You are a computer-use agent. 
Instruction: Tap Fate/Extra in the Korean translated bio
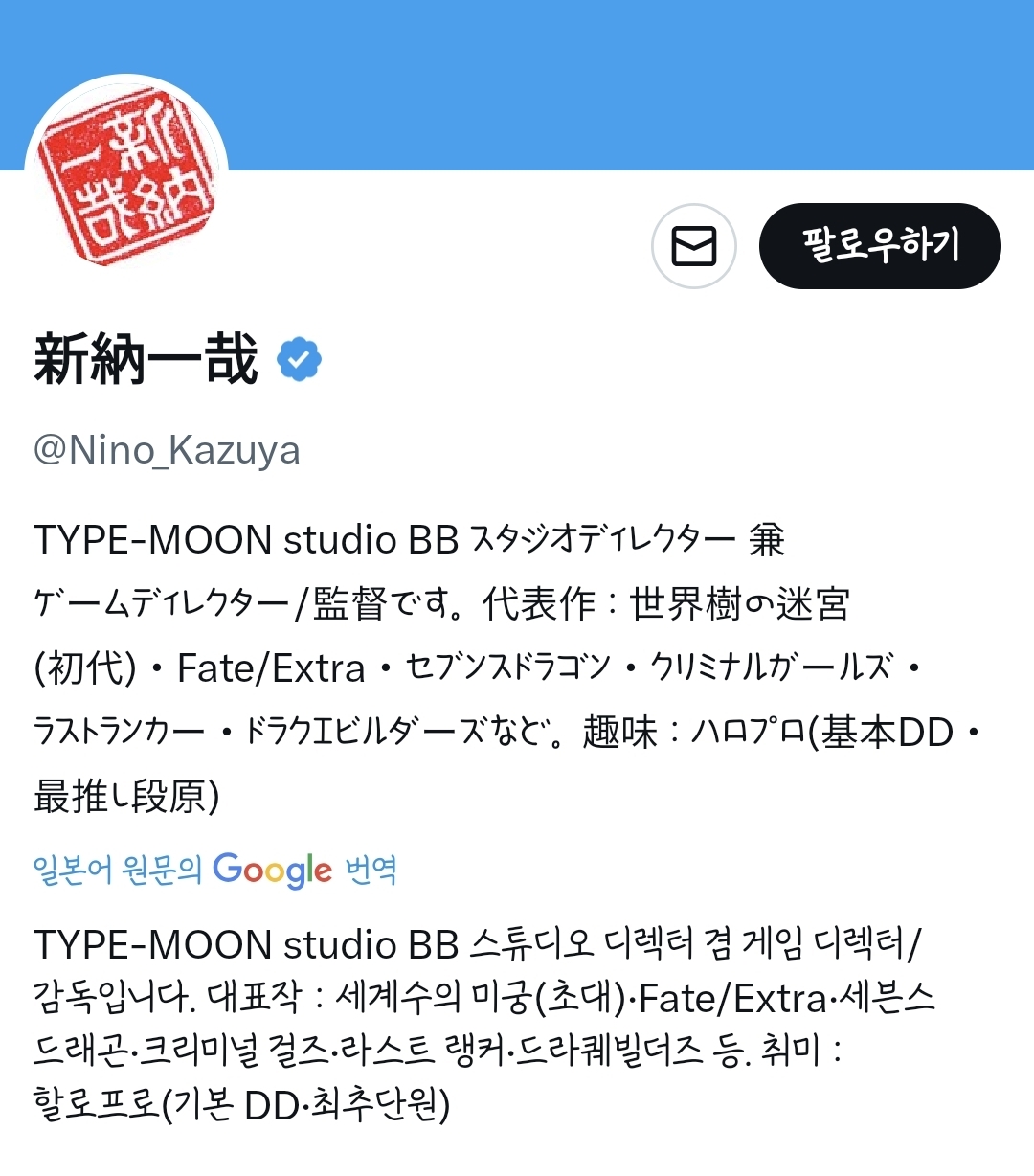[732, 999]
